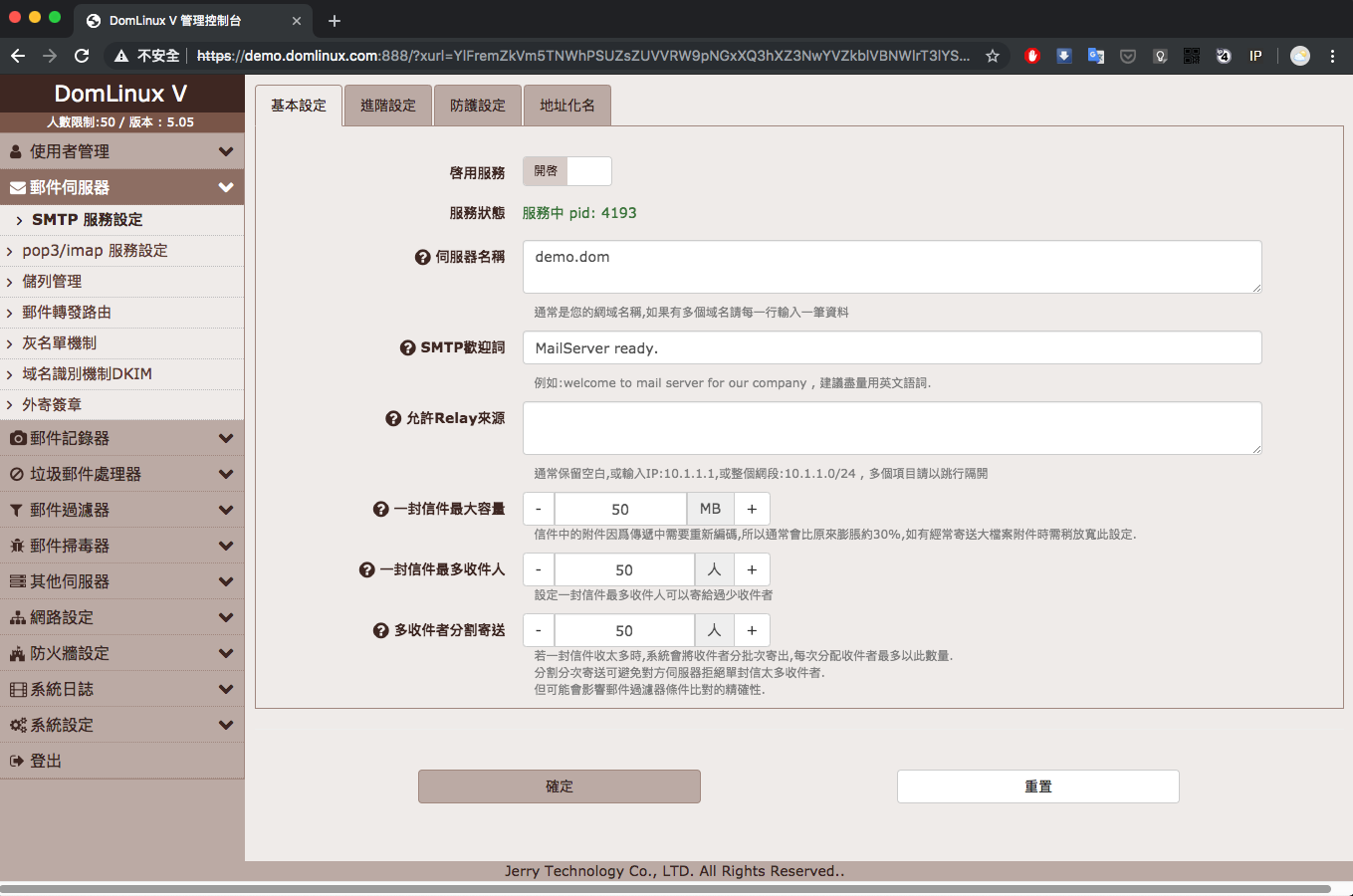Click the 系統日誌 film icon

tap(18, 690)
